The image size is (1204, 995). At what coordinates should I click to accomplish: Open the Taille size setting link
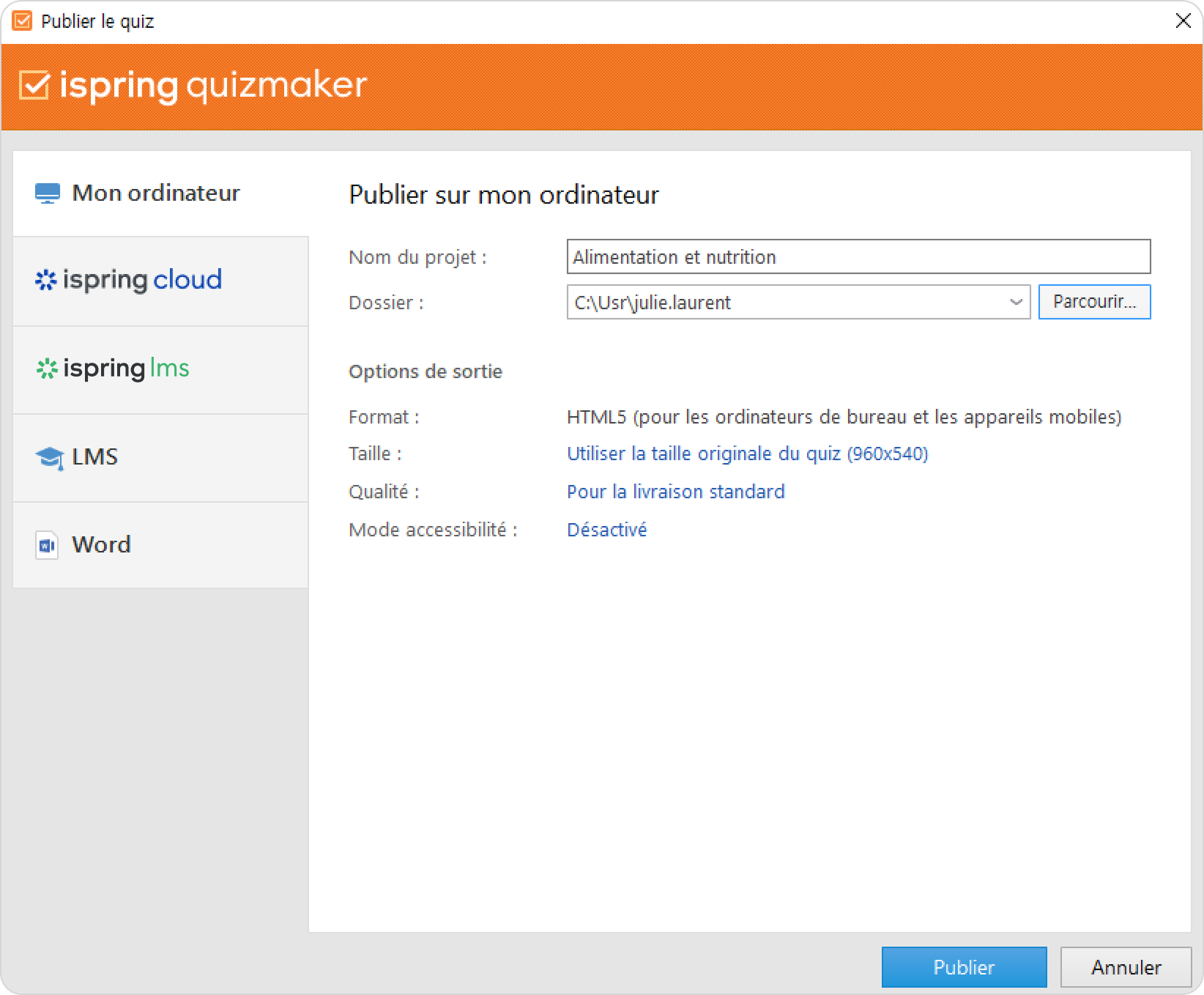(x=747, y=454)
